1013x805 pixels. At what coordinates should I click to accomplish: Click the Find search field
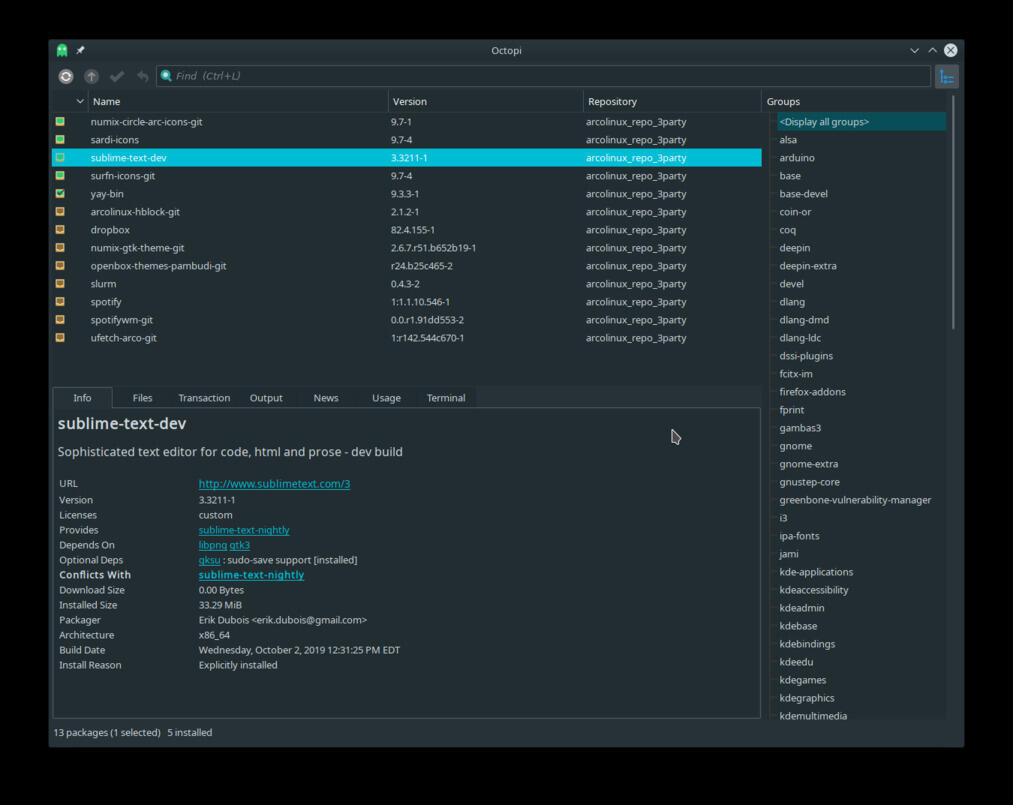[543, 76]
